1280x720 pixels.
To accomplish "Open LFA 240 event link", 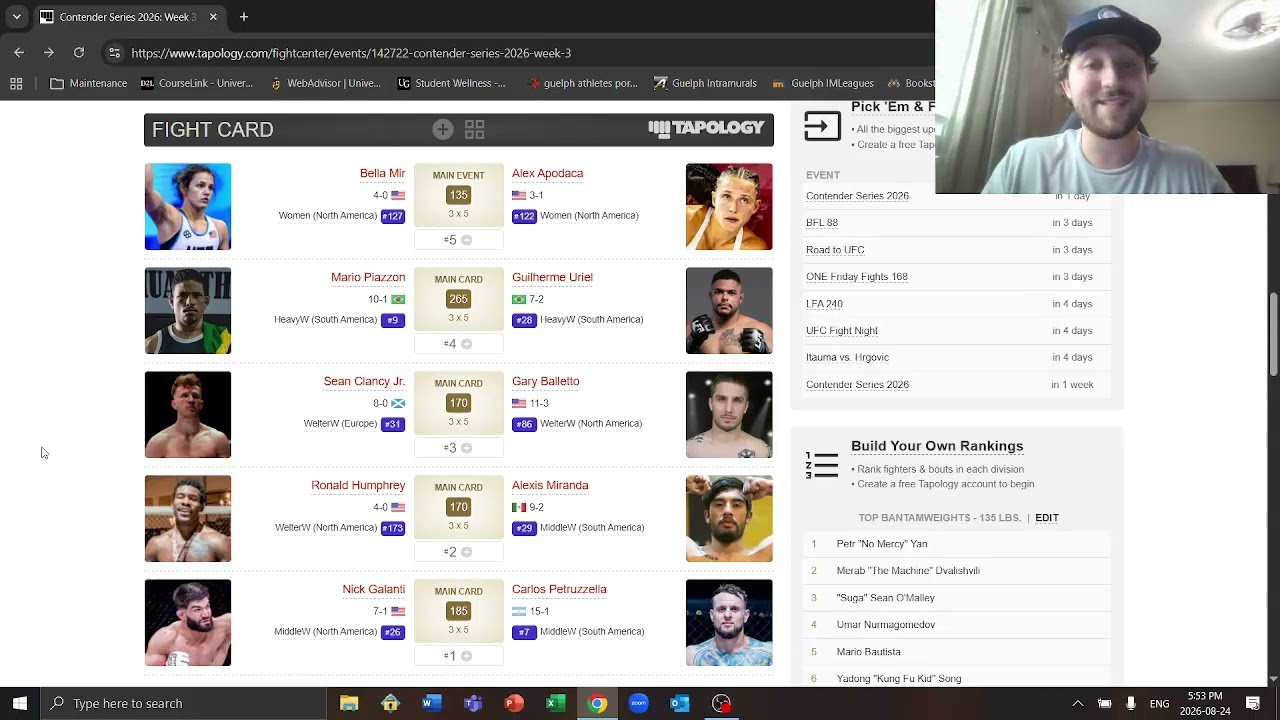I will click(824, 304).
